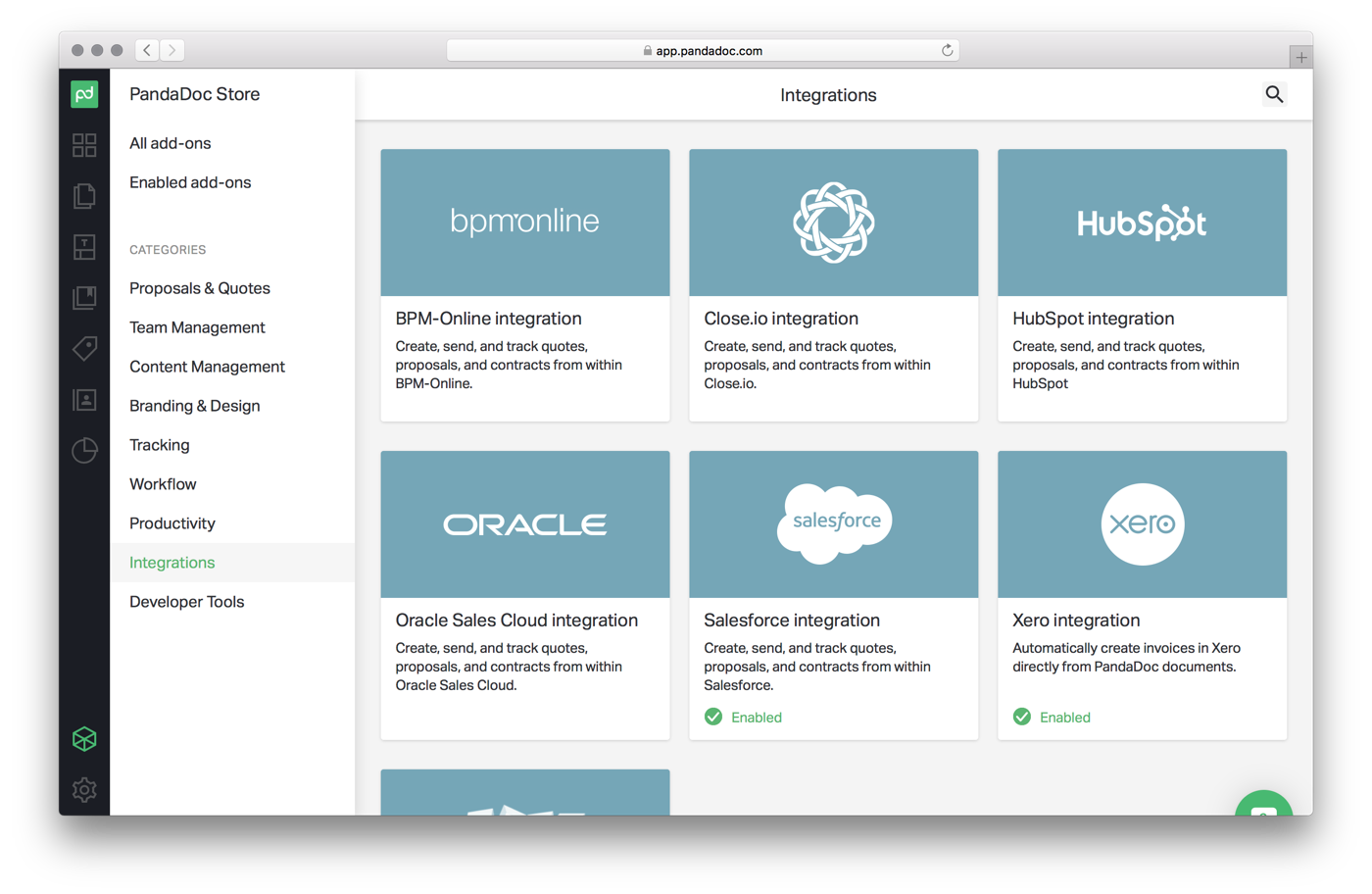Open the Reports pie chart icon
Screen dimensions: 1372x894
[x=84, y=450]
